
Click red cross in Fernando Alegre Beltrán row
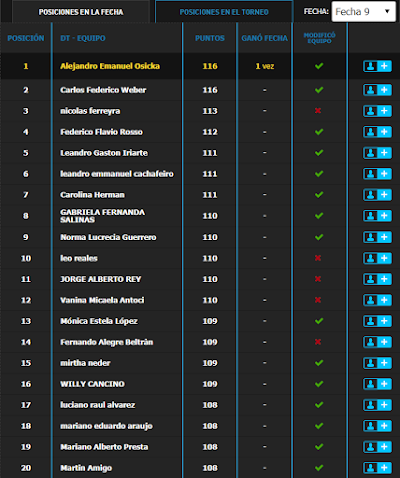coord(318,342)
